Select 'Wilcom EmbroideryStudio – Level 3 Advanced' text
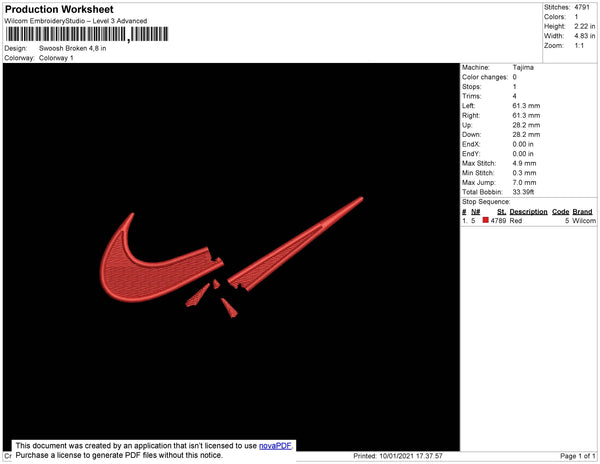The height and width of the screenshot is (464, 600). click(x=76, y=21)
